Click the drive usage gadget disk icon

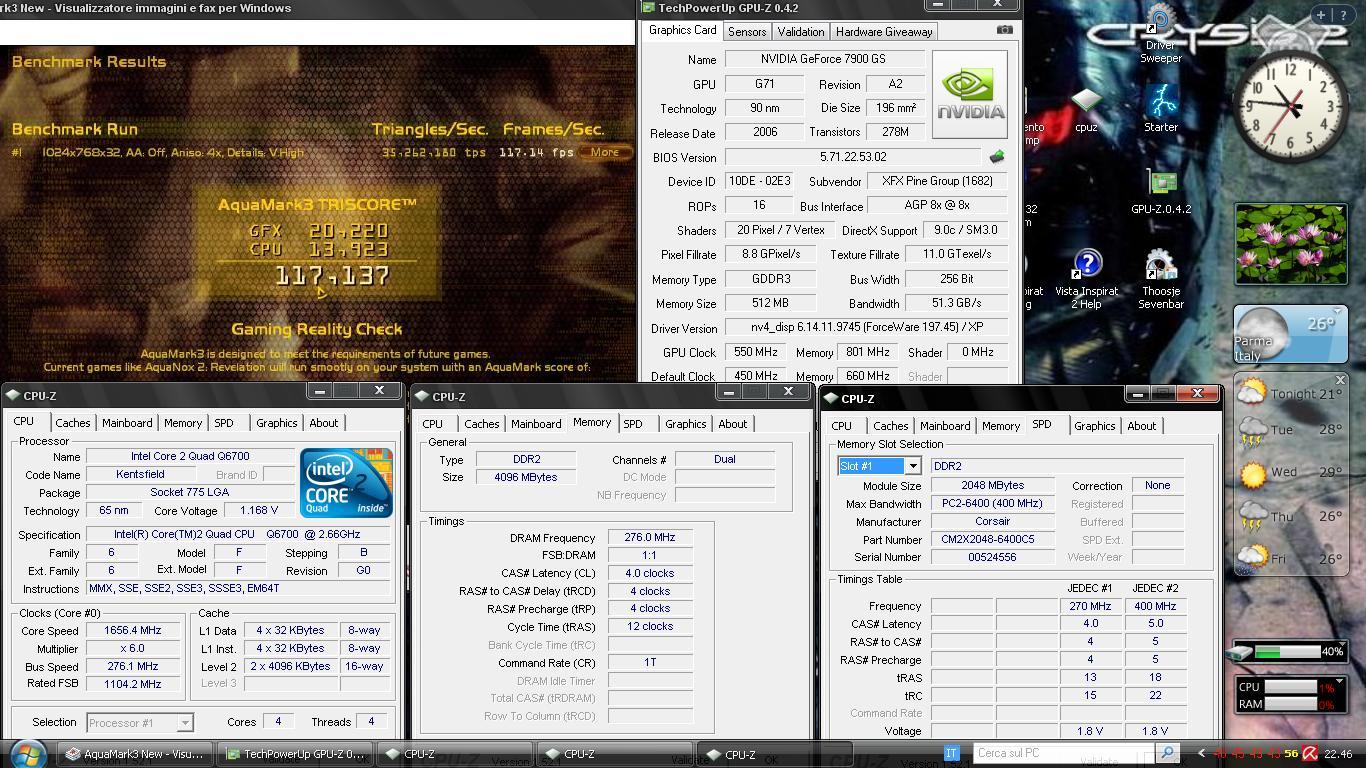click(x=1241, y=653)
